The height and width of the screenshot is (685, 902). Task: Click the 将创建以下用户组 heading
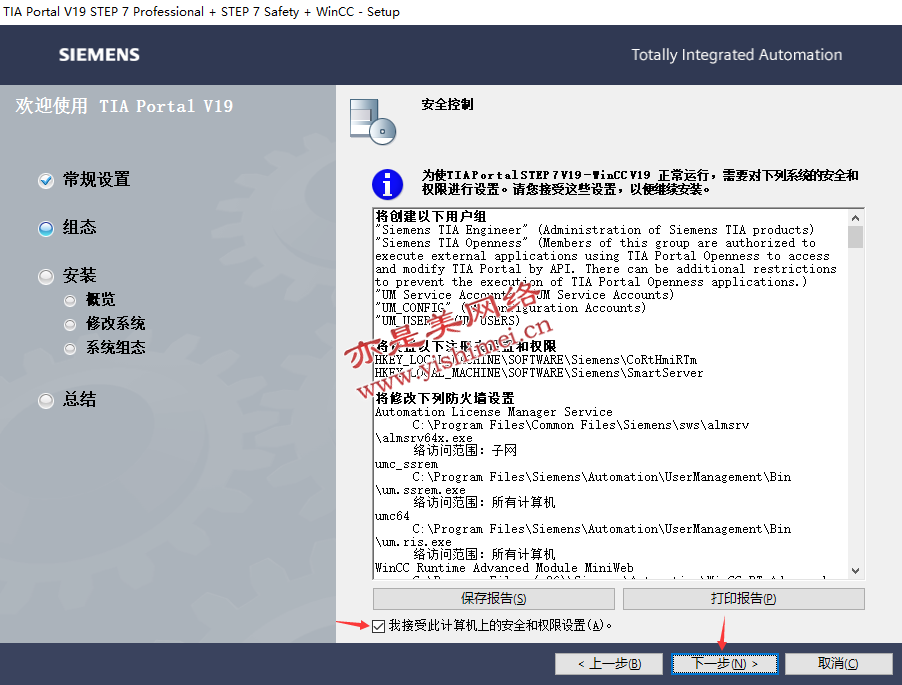tap(431, 216)
